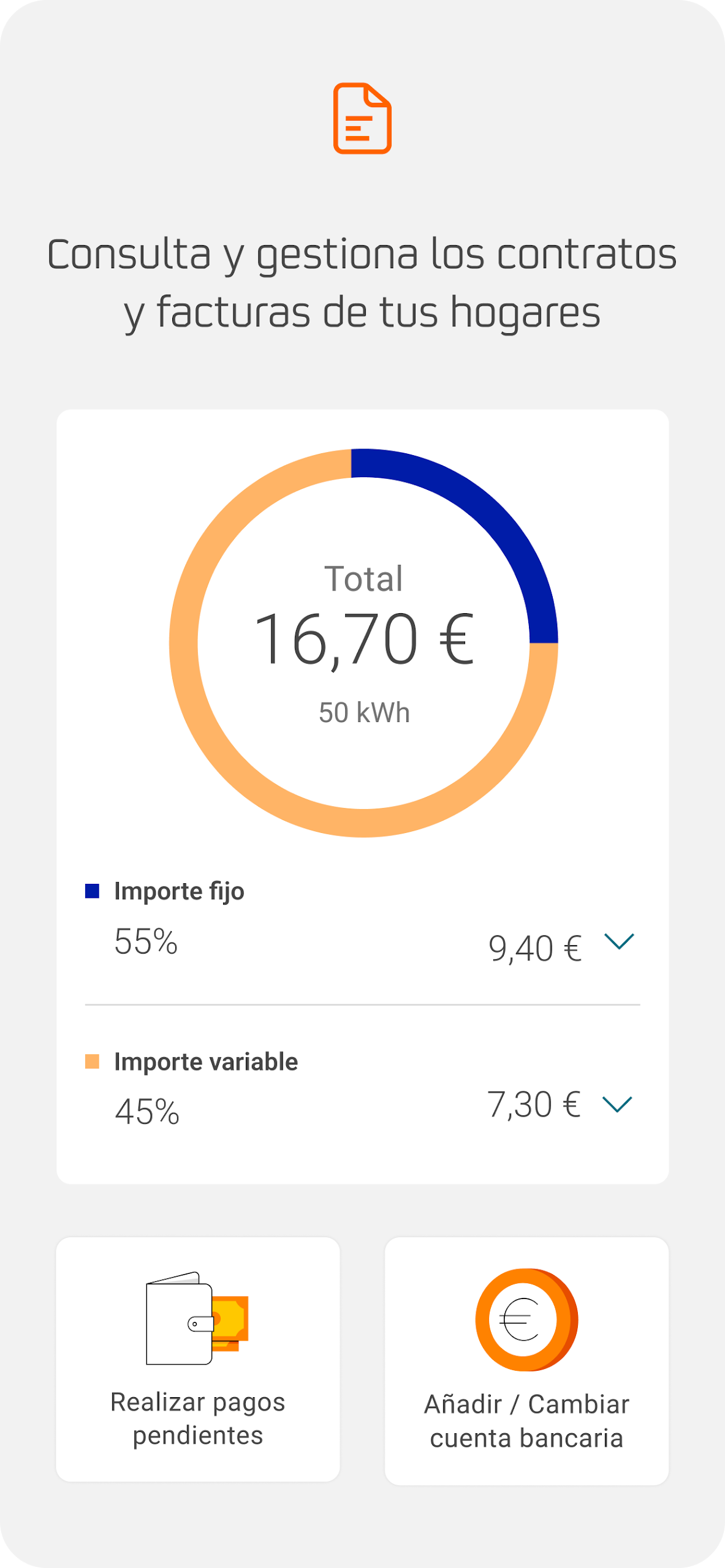The image size is (725, 1568).
Task: Expand the Importe fijo 9,40 € chevron
Action: pyautogui.click(x=619, y=941)
